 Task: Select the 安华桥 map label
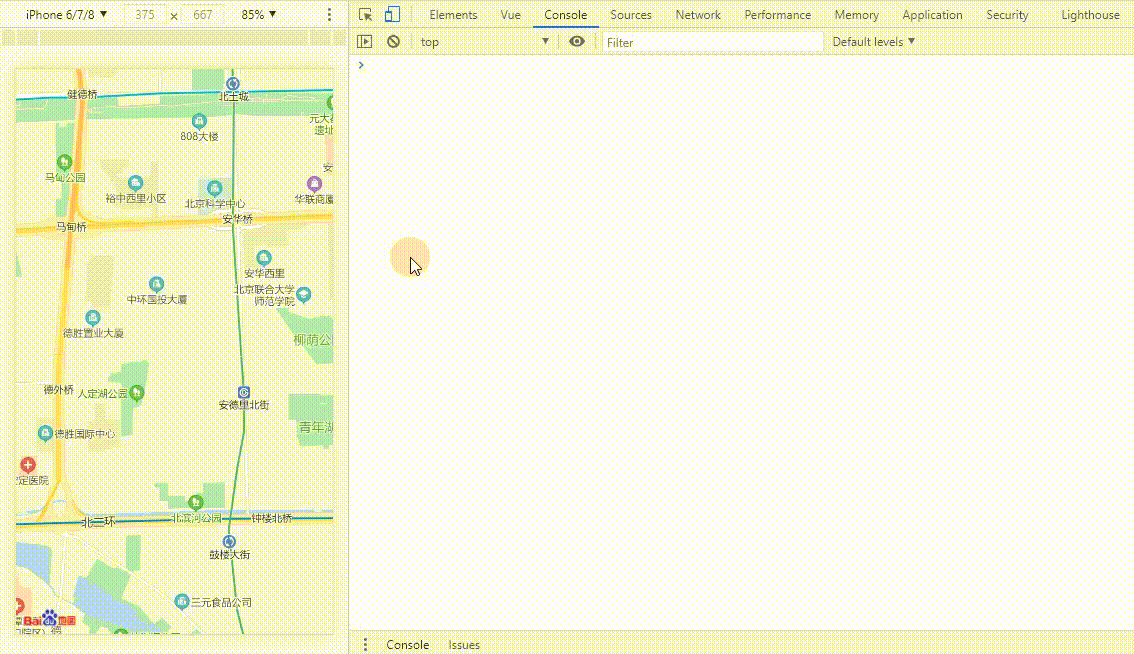click(238, 219)
